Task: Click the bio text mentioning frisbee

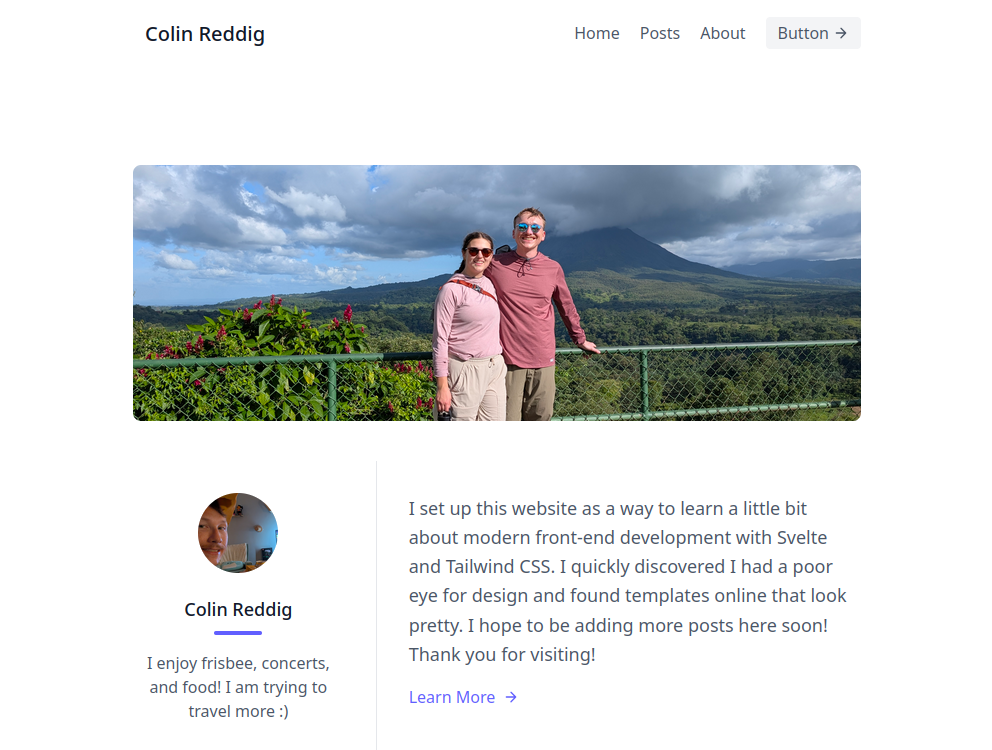Action: pyautogui.click(x=238, y=687)
